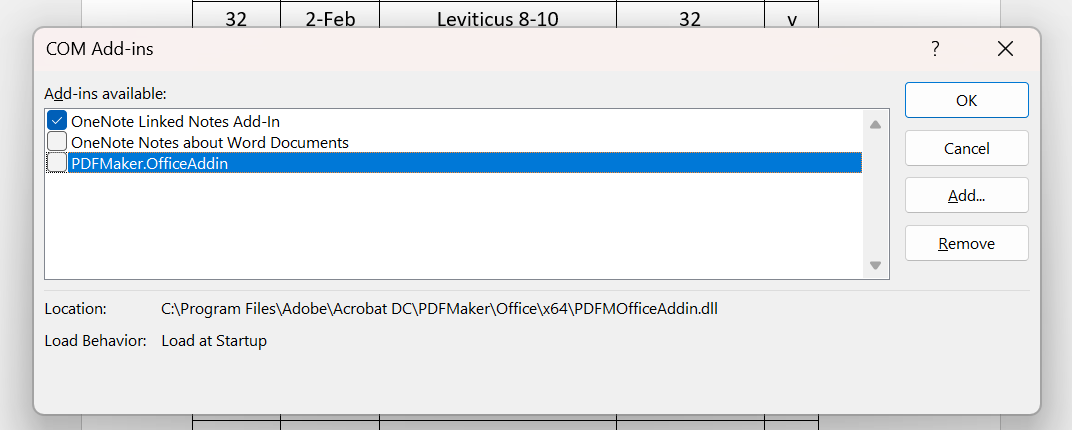Enable the PDFMaker.OfficeAddin checkbox

tap(58, 163)
